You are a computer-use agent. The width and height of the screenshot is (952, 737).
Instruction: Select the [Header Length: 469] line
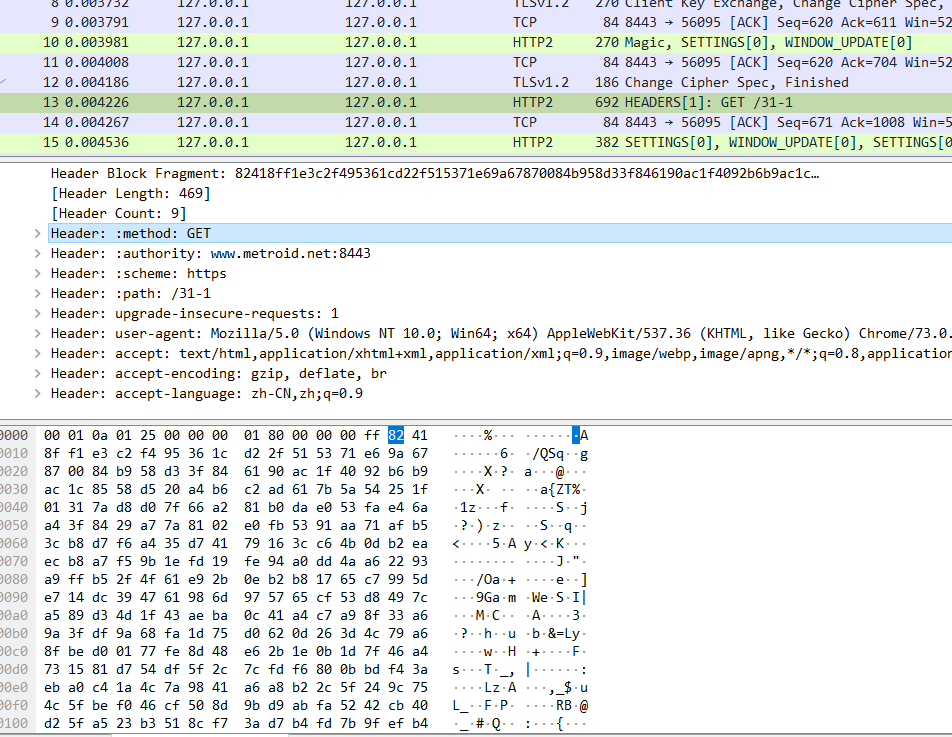click(x=130, y=193)
